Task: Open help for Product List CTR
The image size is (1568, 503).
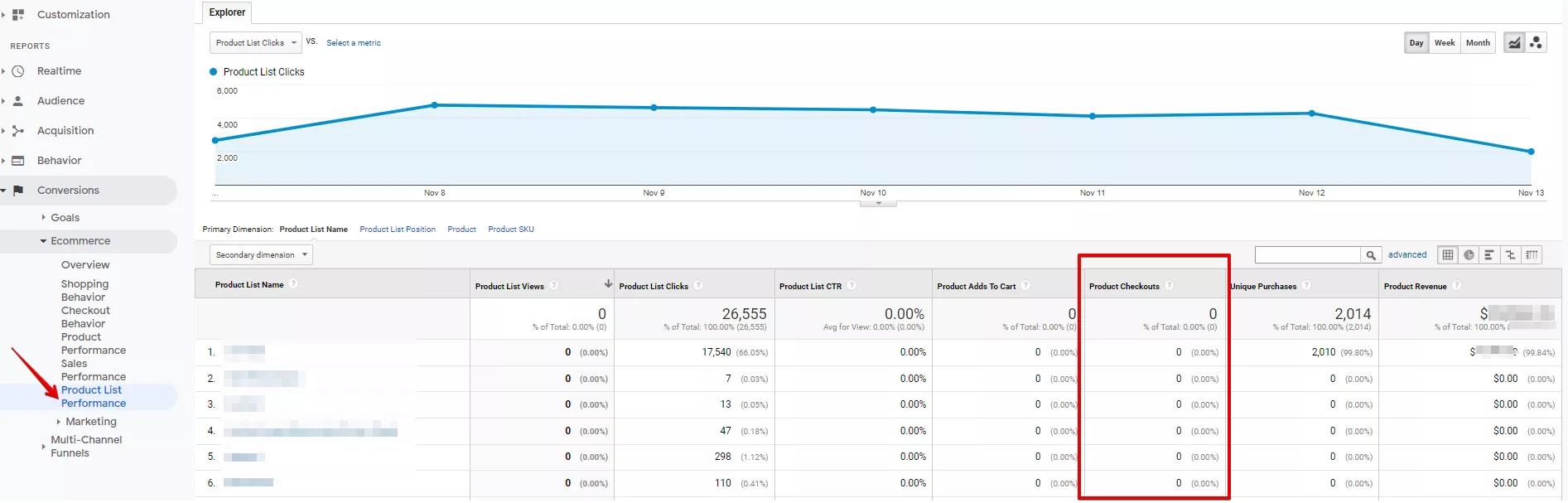Action: point(852,286)
